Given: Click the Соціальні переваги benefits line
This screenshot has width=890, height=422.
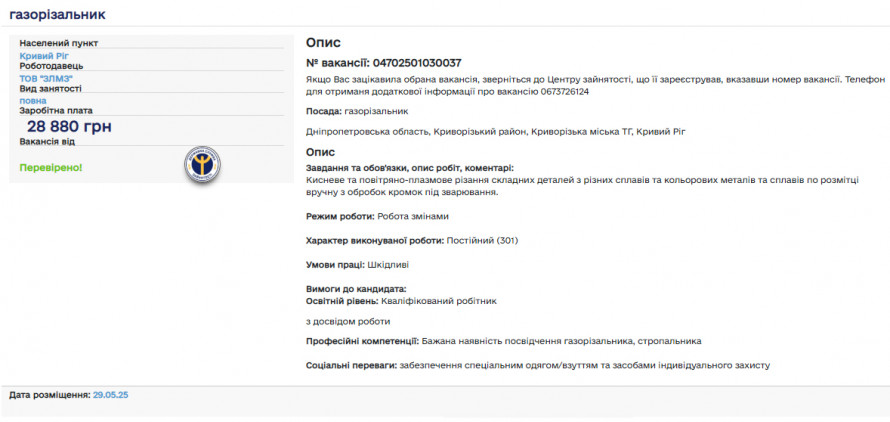Looking at the screenshot, I should click(537, 365).
